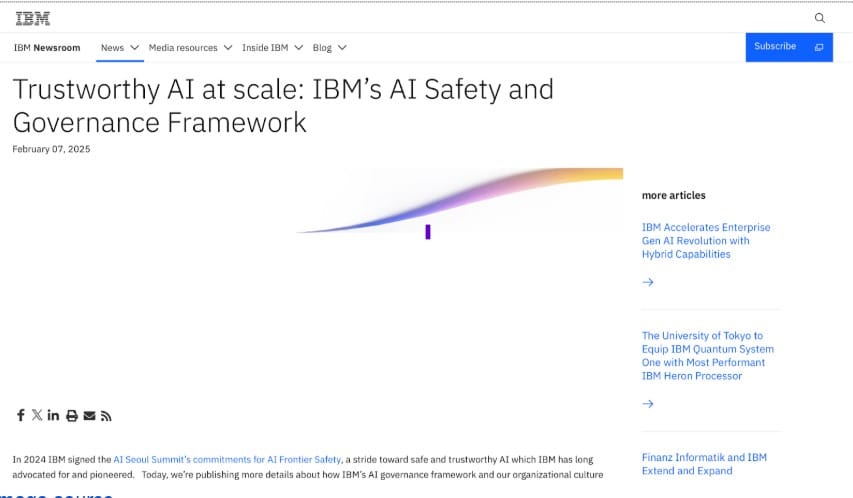Go to IBM Newsroom home
Screen dimensions: 853x498
(x=46, y=47)
